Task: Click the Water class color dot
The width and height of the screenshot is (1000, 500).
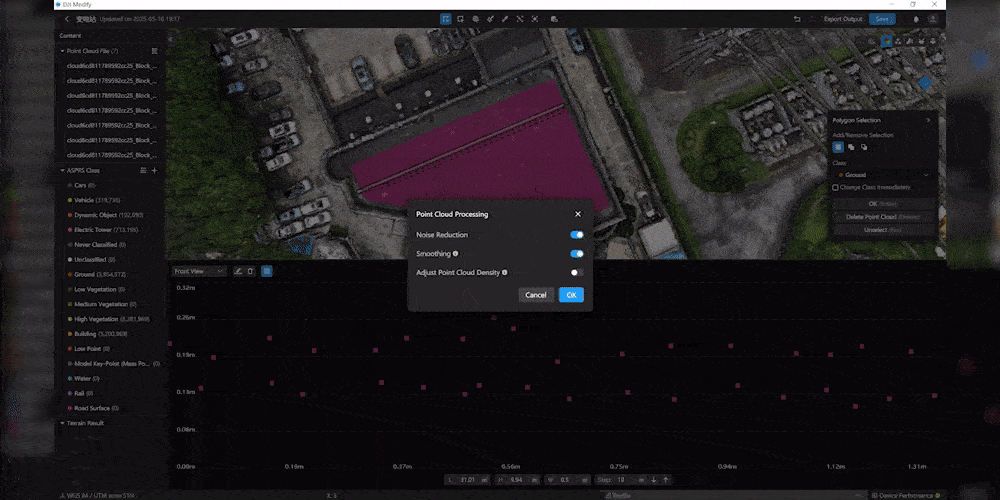Action: 70,378
